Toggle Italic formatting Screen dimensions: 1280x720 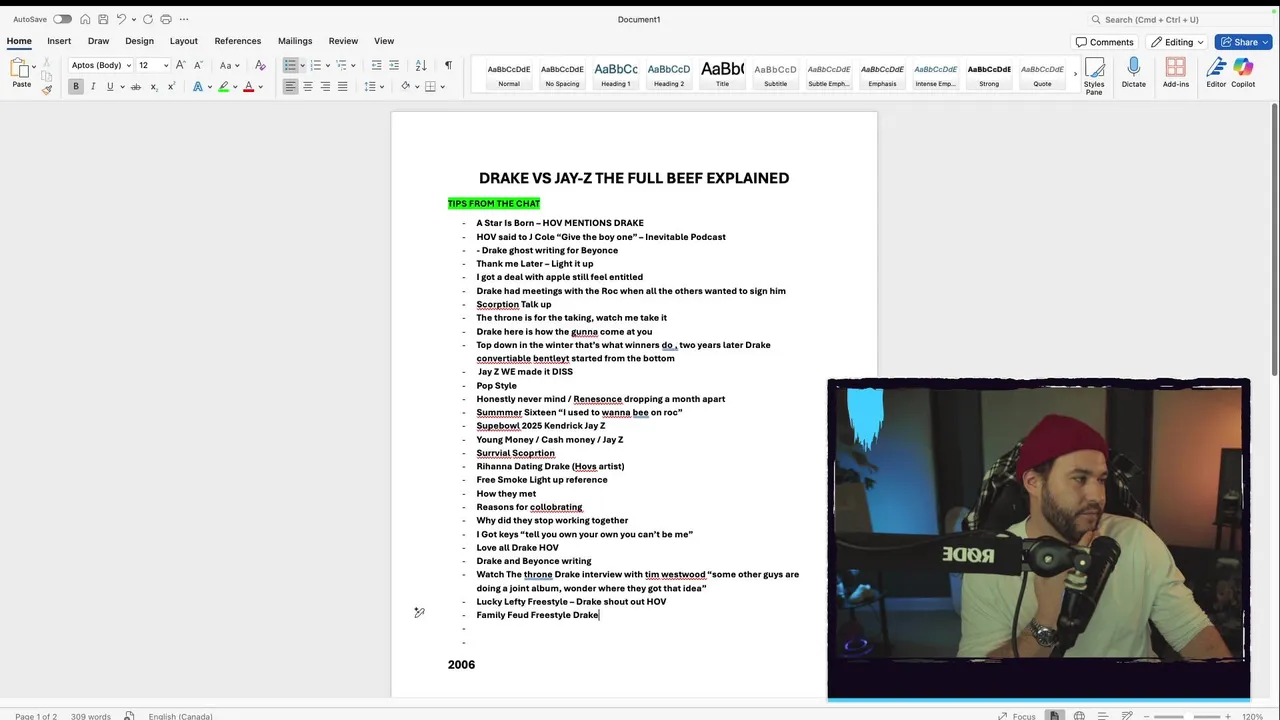(93, 87)
